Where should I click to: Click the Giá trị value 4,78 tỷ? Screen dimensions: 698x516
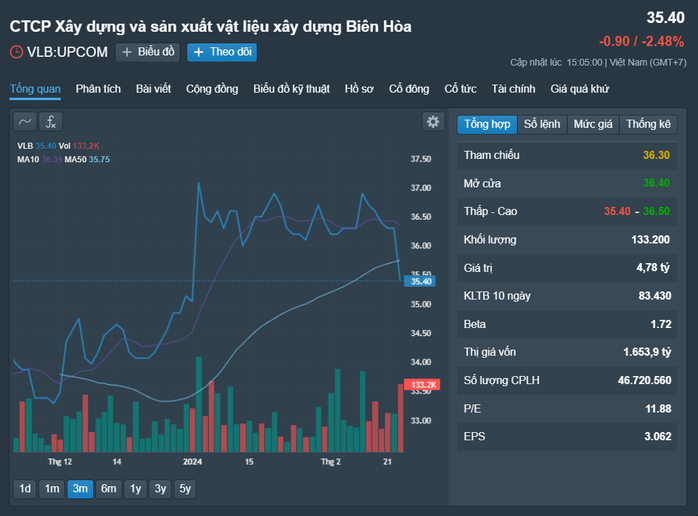click(x=653, y=268)
